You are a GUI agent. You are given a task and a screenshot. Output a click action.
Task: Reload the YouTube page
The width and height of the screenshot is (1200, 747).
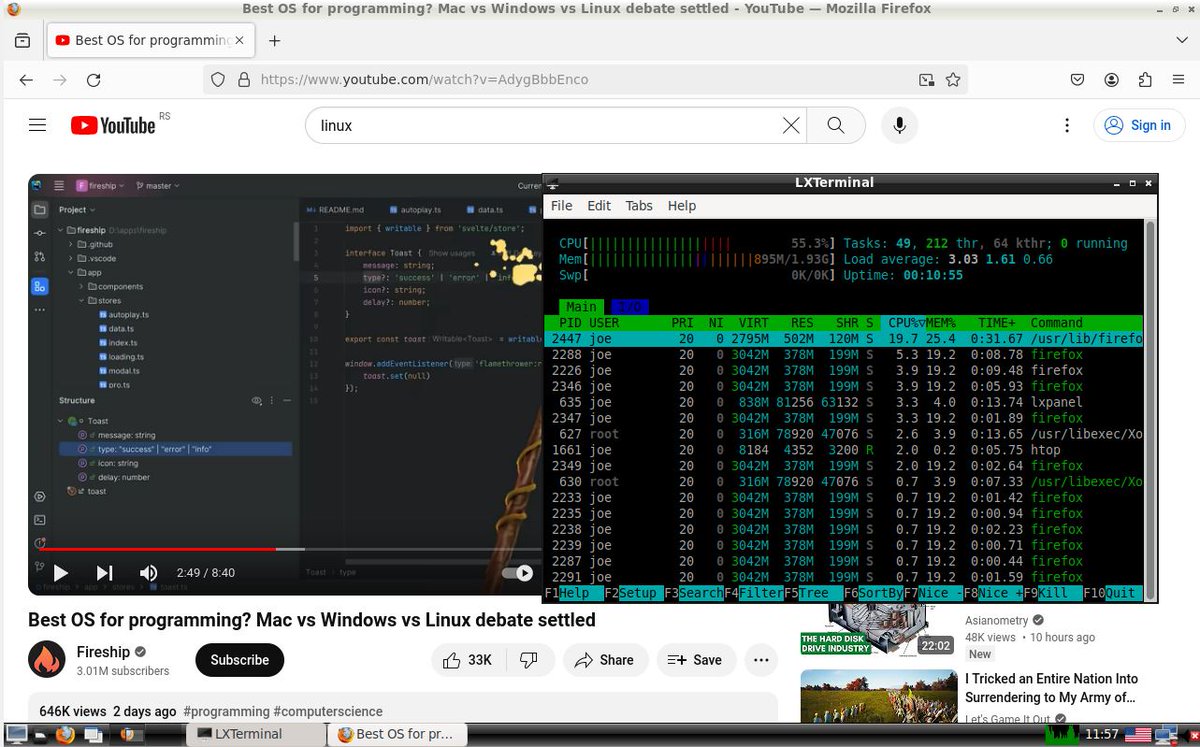93,80
